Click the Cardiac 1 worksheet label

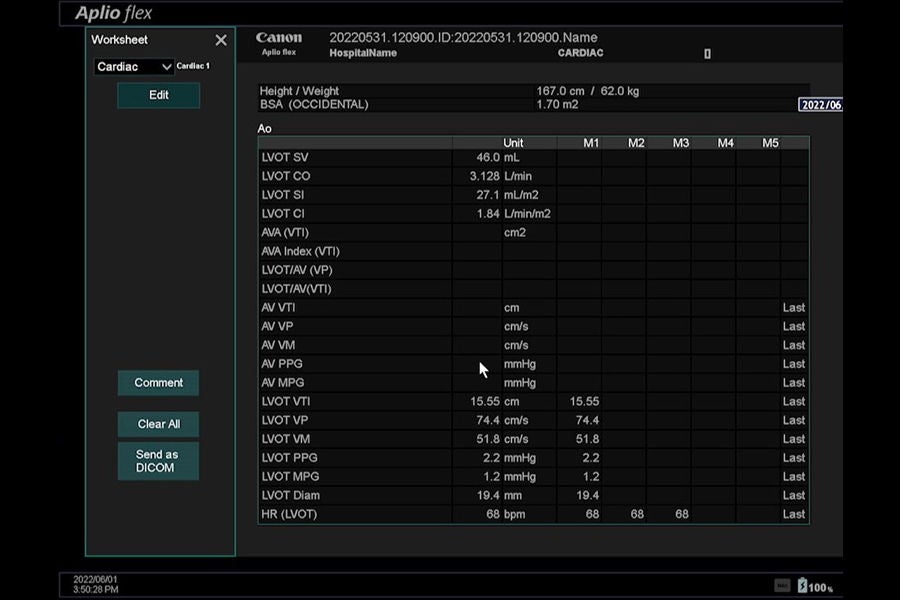click(193, 66)
